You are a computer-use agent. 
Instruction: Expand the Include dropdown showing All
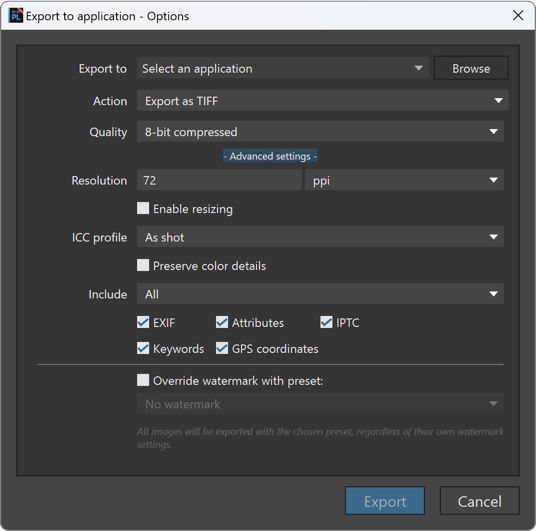click(x=320, y=294)
